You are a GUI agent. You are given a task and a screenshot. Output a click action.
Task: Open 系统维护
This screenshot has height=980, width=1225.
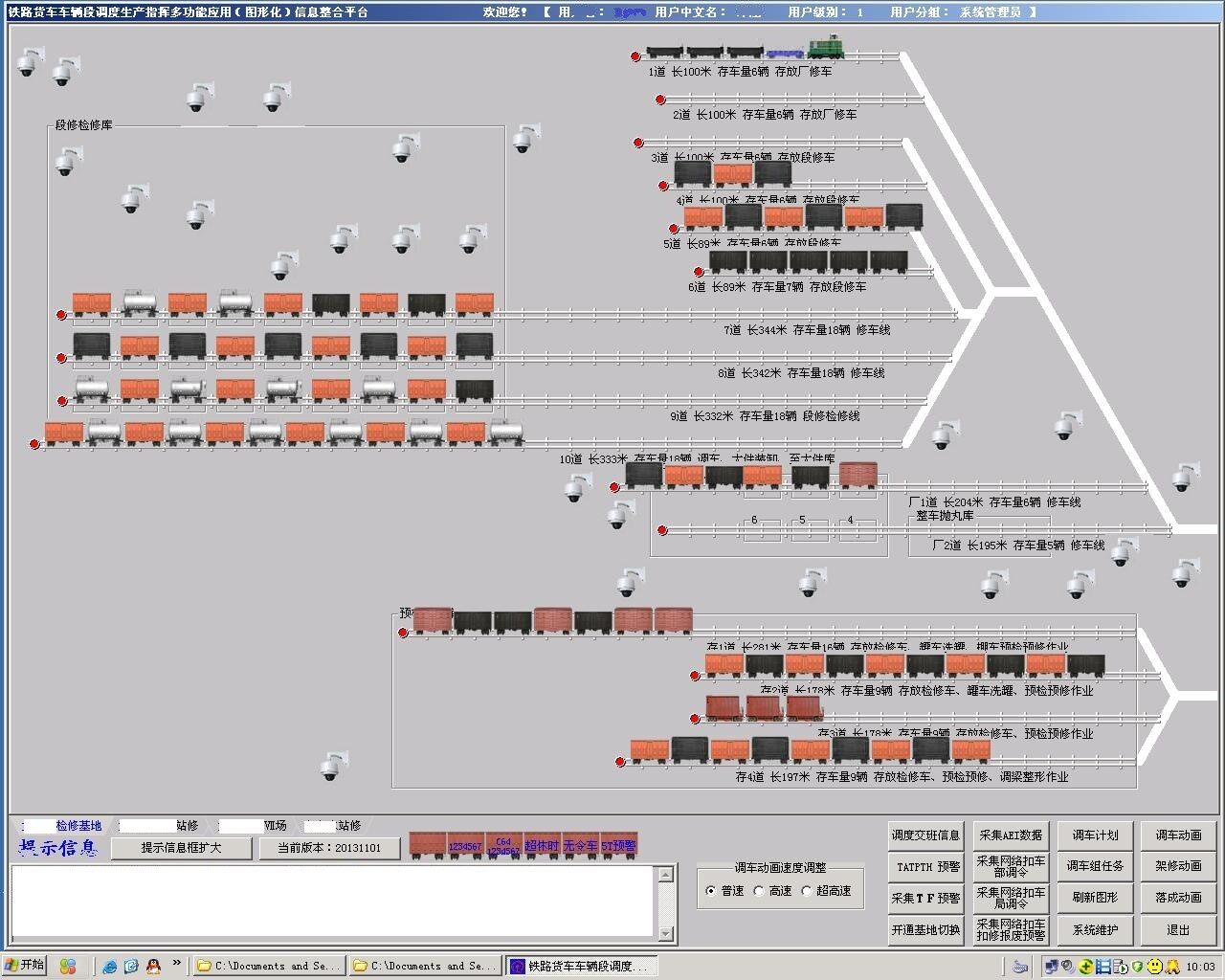tap(1095, 929)
